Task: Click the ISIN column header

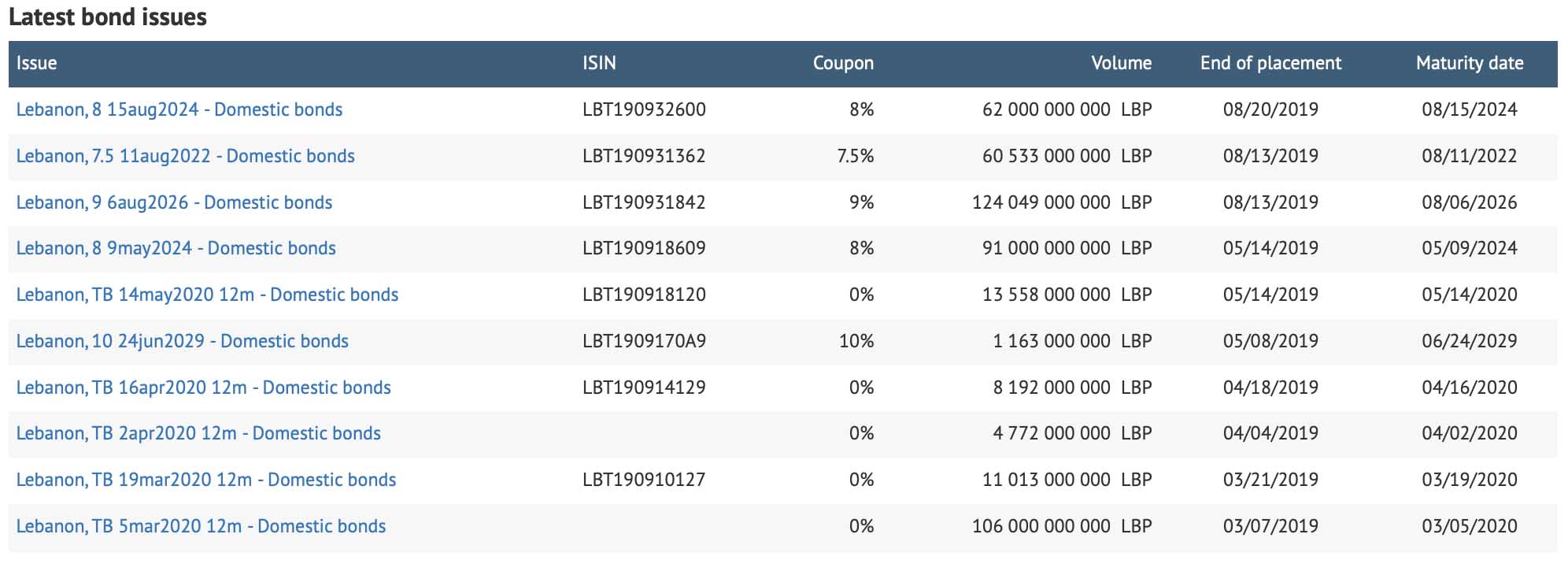Action: point(599,63)
